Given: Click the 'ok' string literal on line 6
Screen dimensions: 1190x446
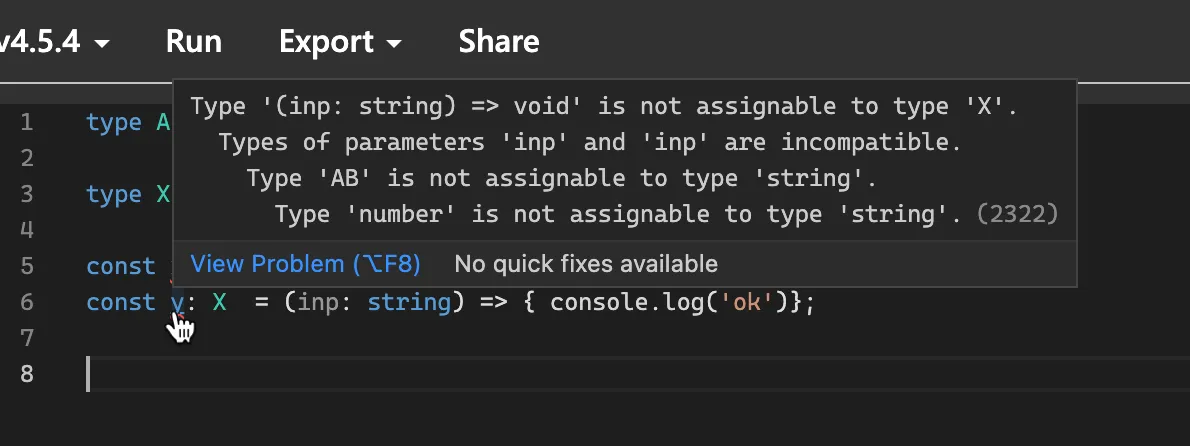Looking at the screenshot, I should click(x=748, y=302).
